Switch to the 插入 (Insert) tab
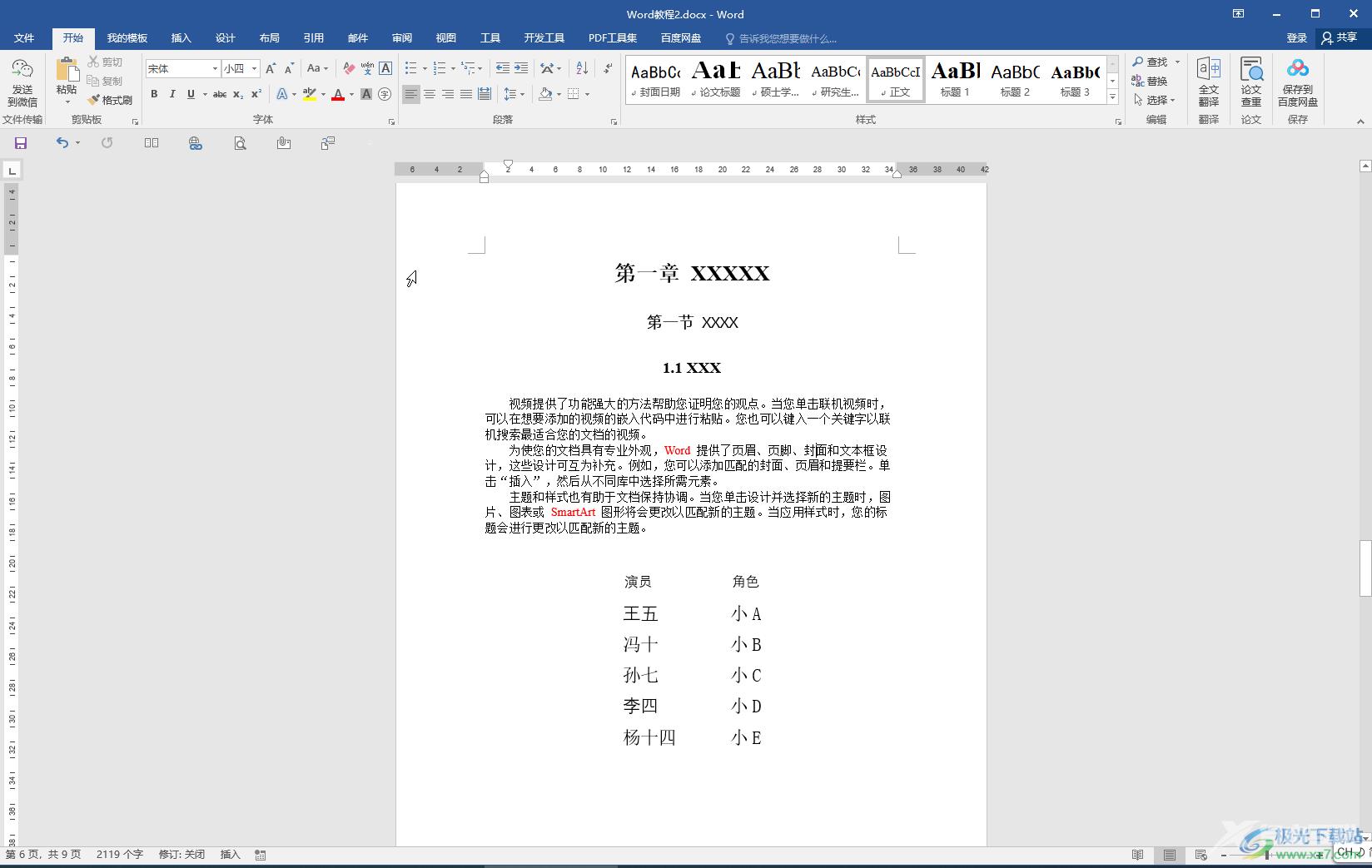Screen dimensions: 1372x868 [x=181, y=38]
